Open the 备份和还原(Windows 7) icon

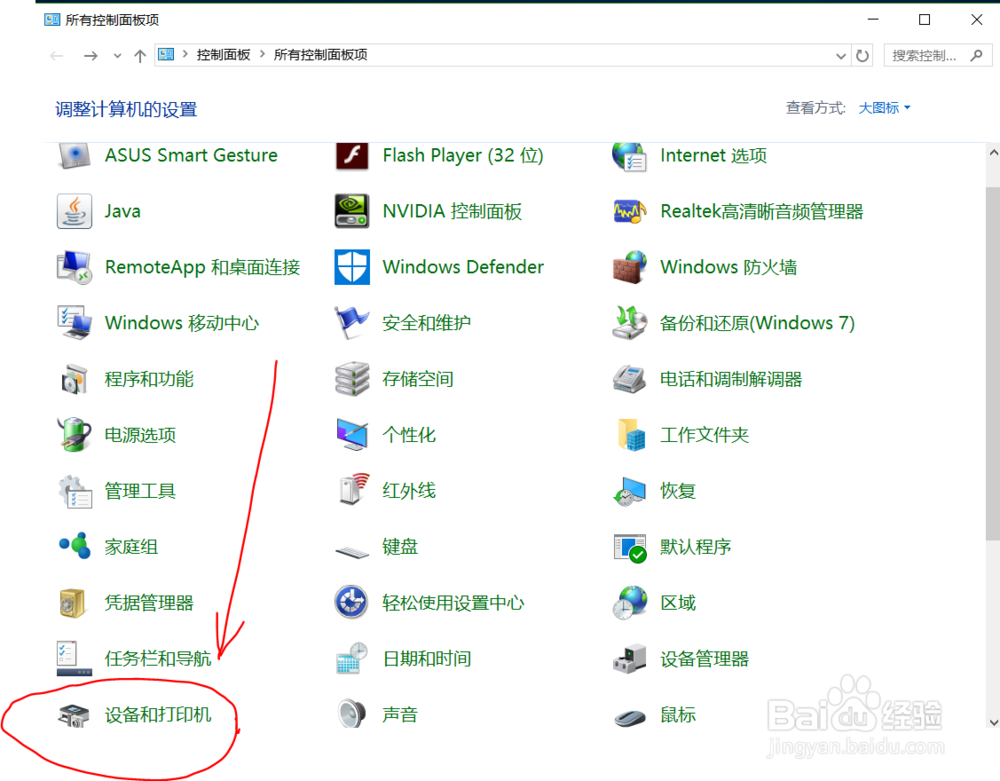pyautogui.click(x=629, y=323)
